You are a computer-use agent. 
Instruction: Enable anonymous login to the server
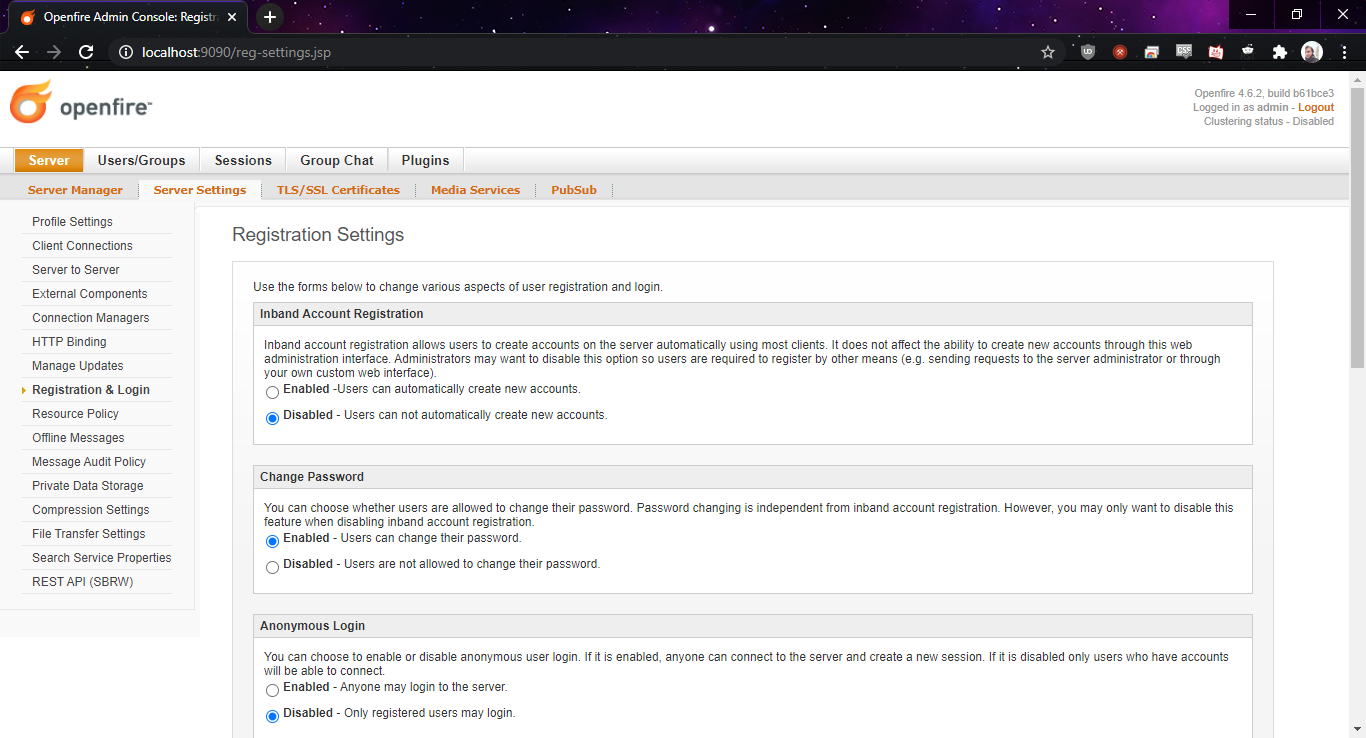[x=272, y=691]
